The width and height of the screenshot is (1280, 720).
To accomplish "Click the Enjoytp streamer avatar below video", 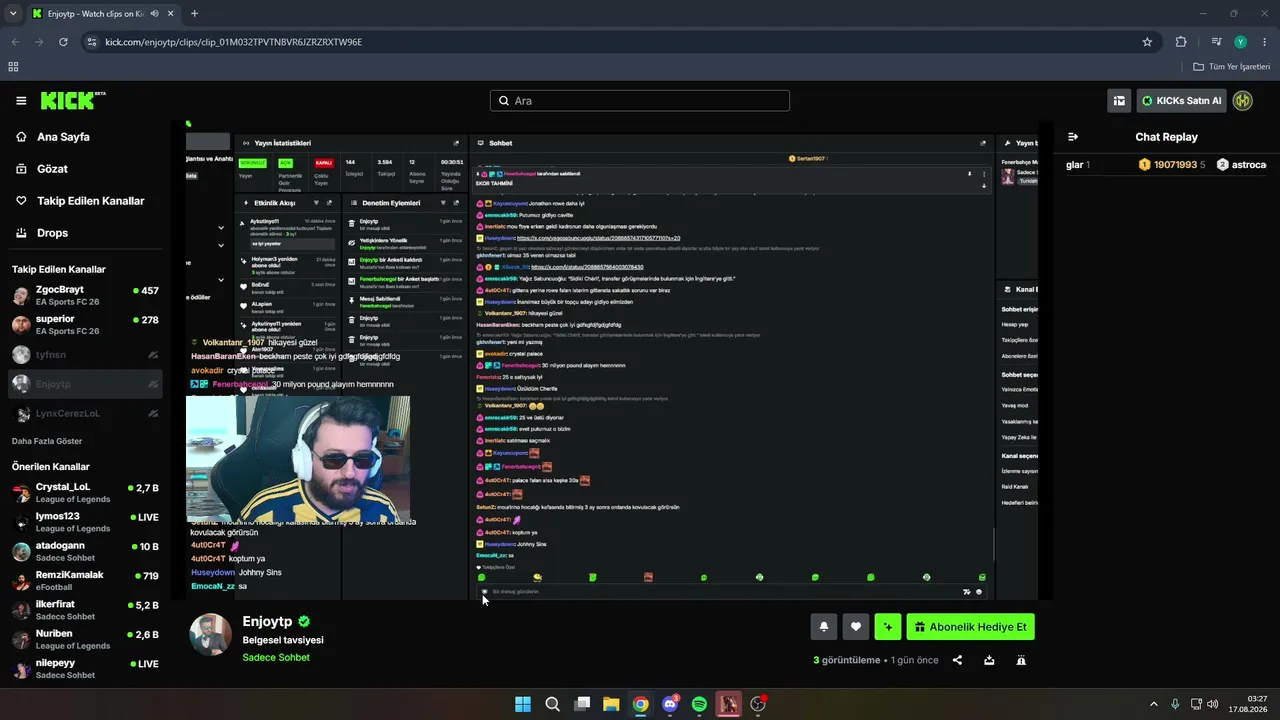I will tap(211, 635).
